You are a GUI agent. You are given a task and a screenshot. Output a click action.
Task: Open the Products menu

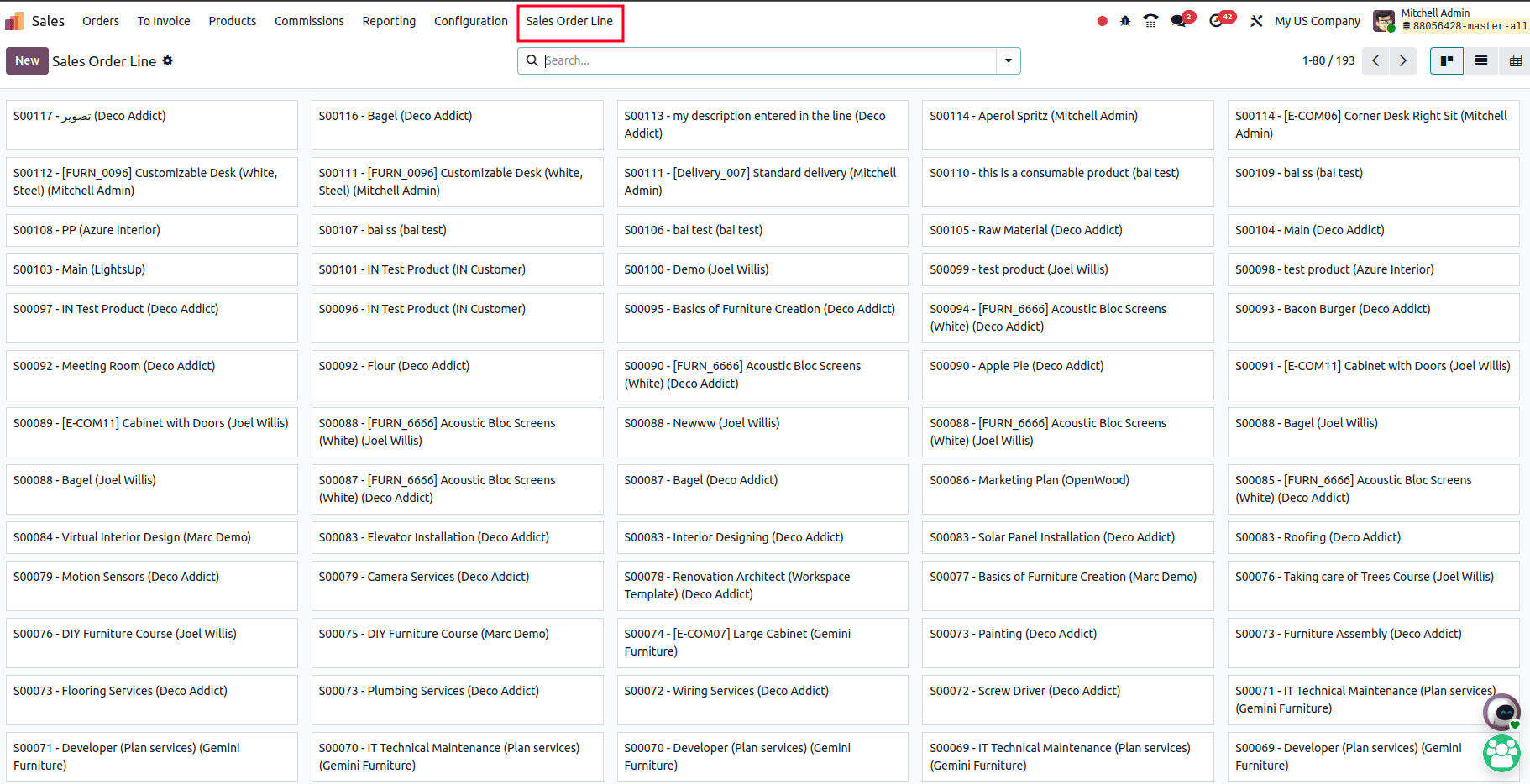(233, 21)
